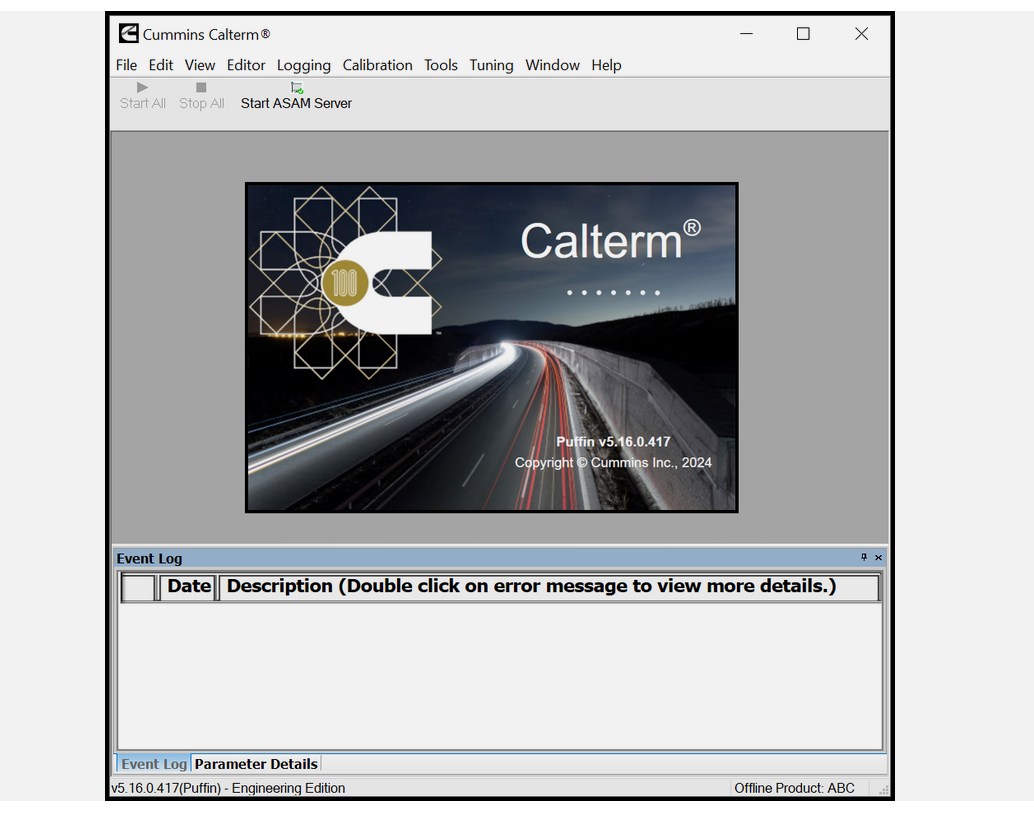Open the Calibration menu
This screenshot has height=829, width=1034.
click(x=377, y=65)
